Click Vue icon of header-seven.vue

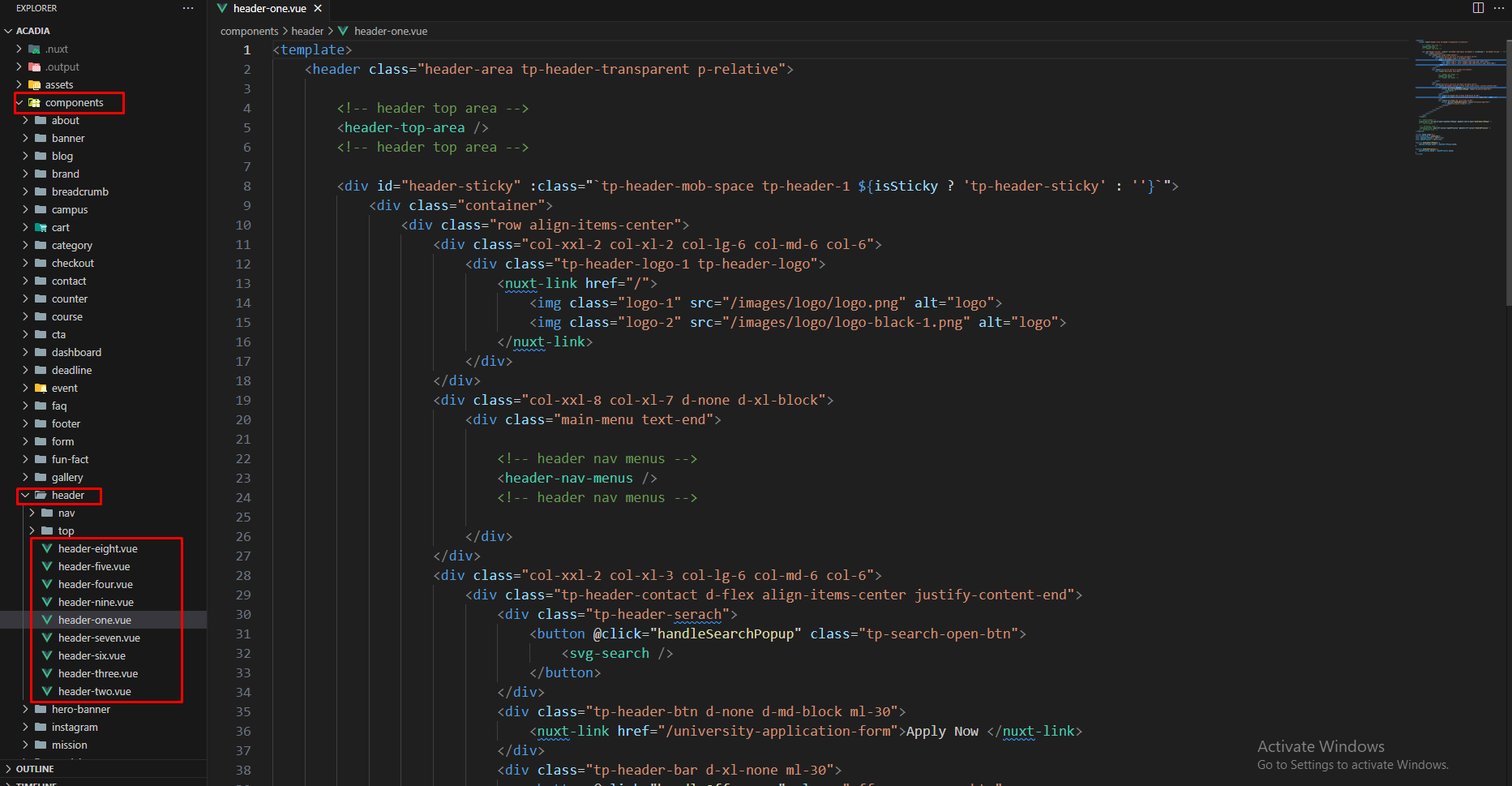pos(47,638)
